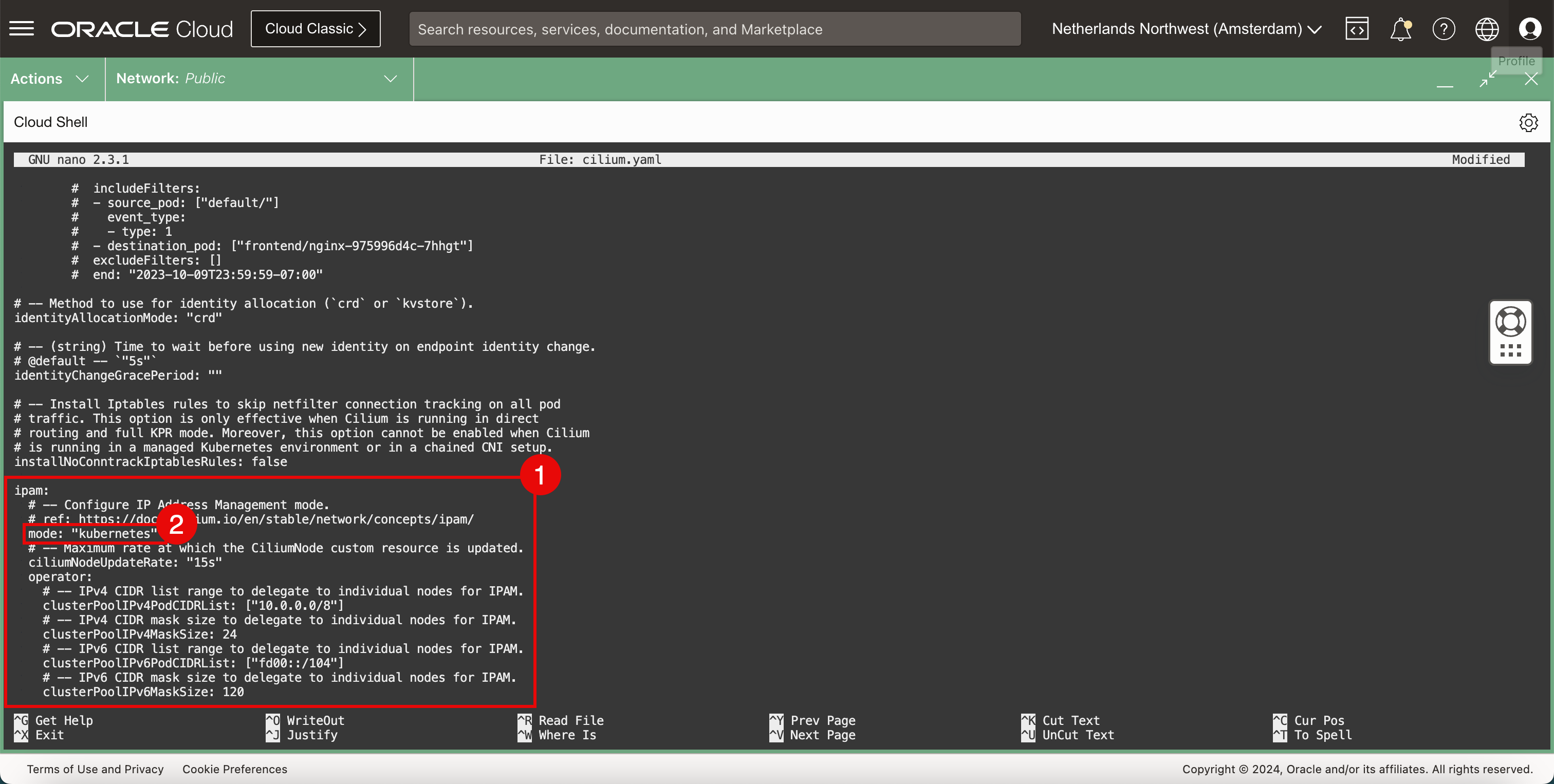
Task: Click the Oracle Cloud logo
Action: coord(142,28)
